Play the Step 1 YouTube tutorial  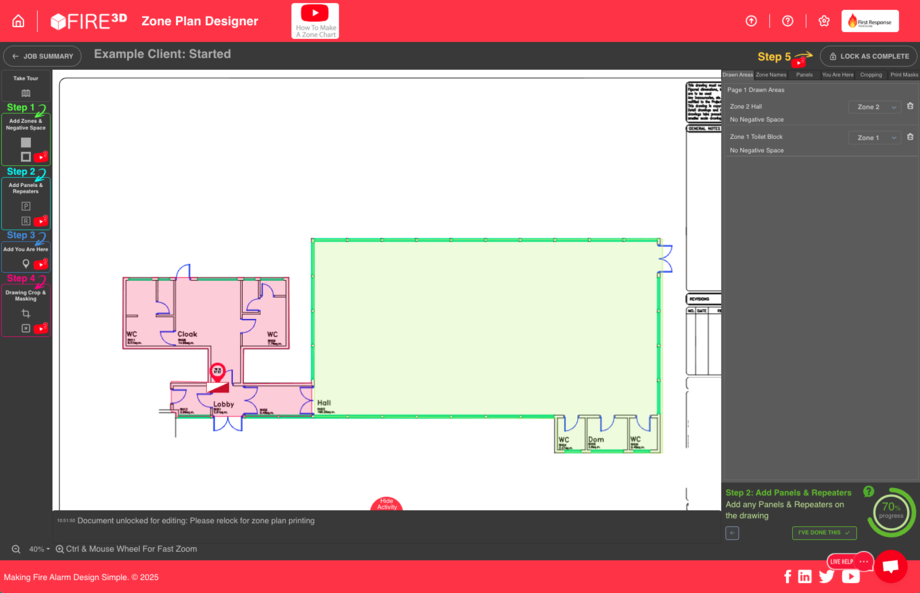tap(40, 157)
